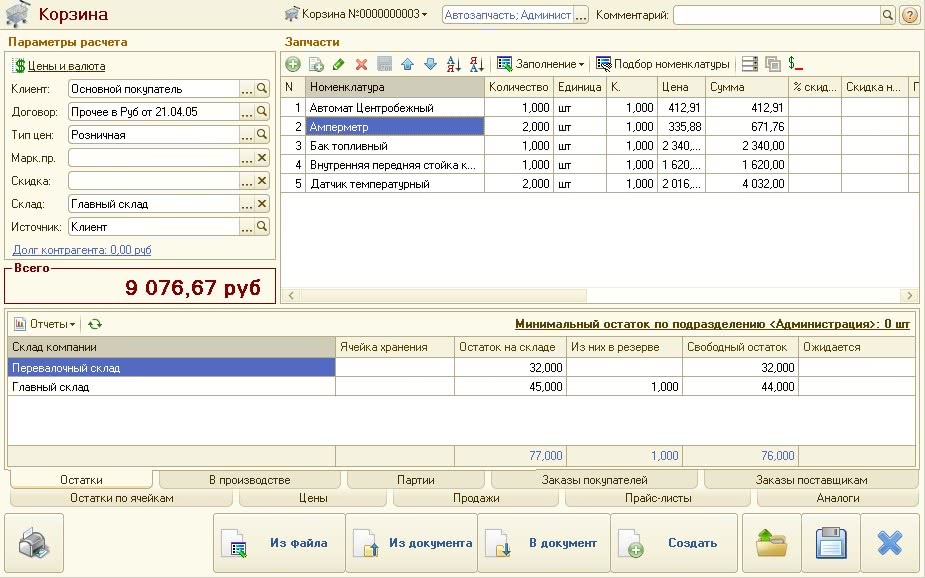Switch to the Заказы покупателей tab
The height and width of the screenshot is (578, 925).
pos(595,480)
